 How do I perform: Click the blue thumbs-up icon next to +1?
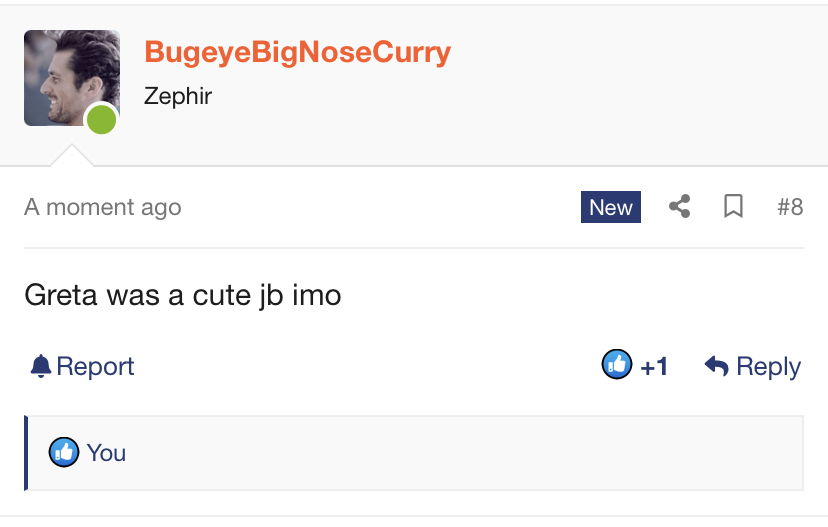(617, 364)
